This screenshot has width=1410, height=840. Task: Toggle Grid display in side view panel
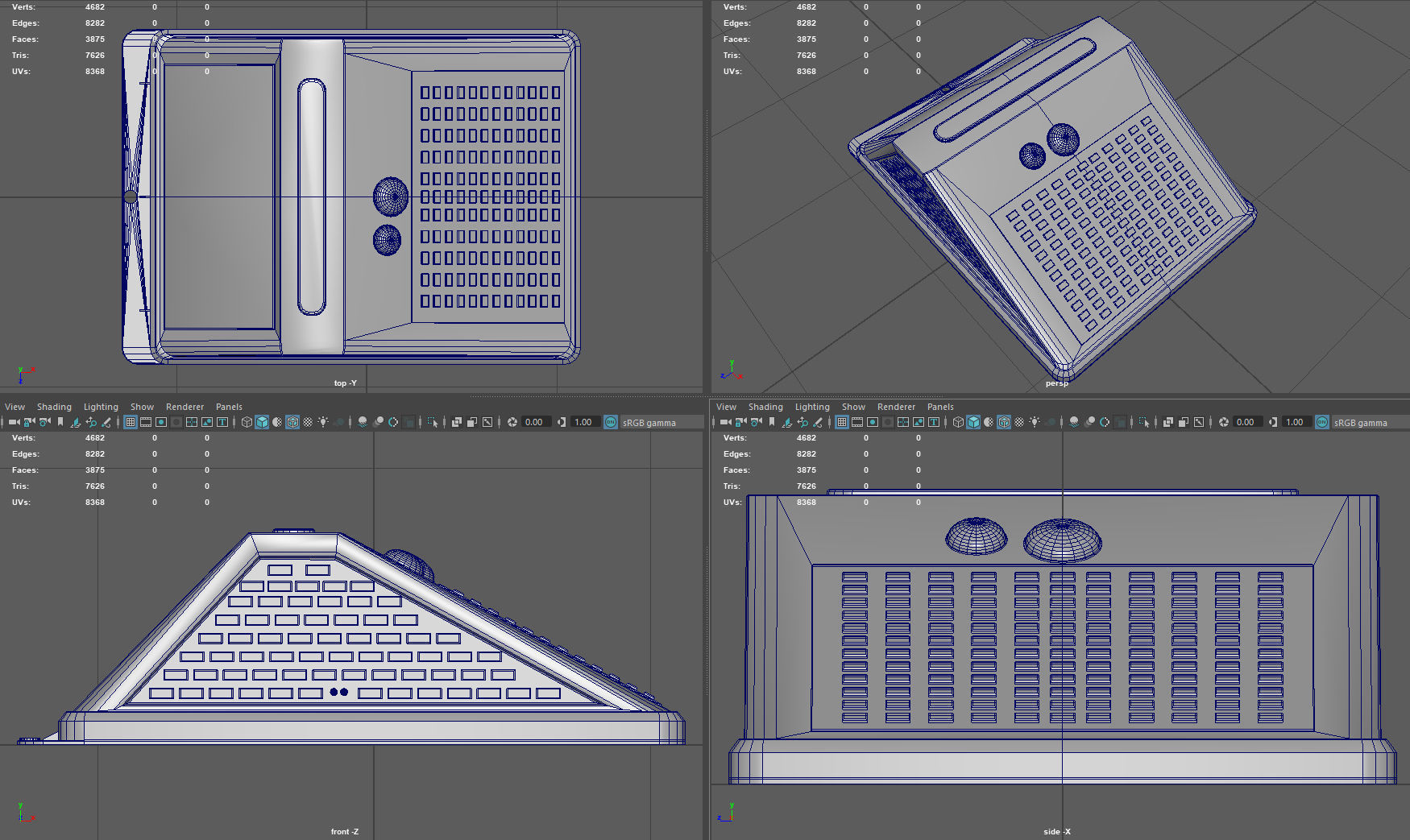point(842,422)
